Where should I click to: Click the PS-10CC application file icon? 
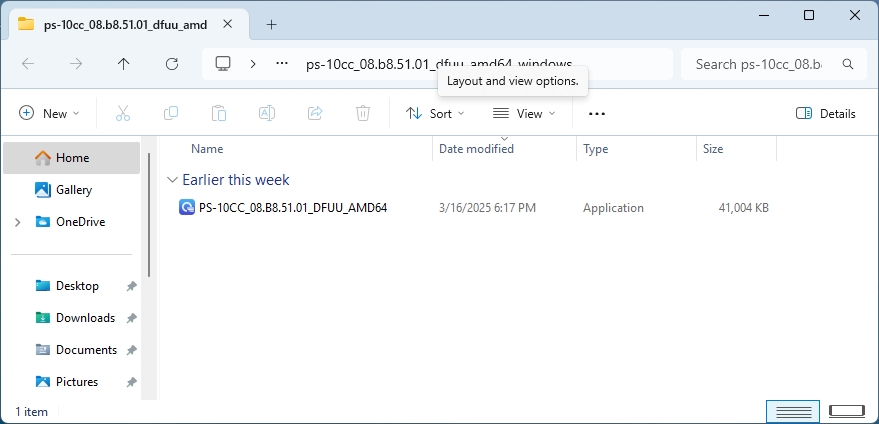coord(187,208)
